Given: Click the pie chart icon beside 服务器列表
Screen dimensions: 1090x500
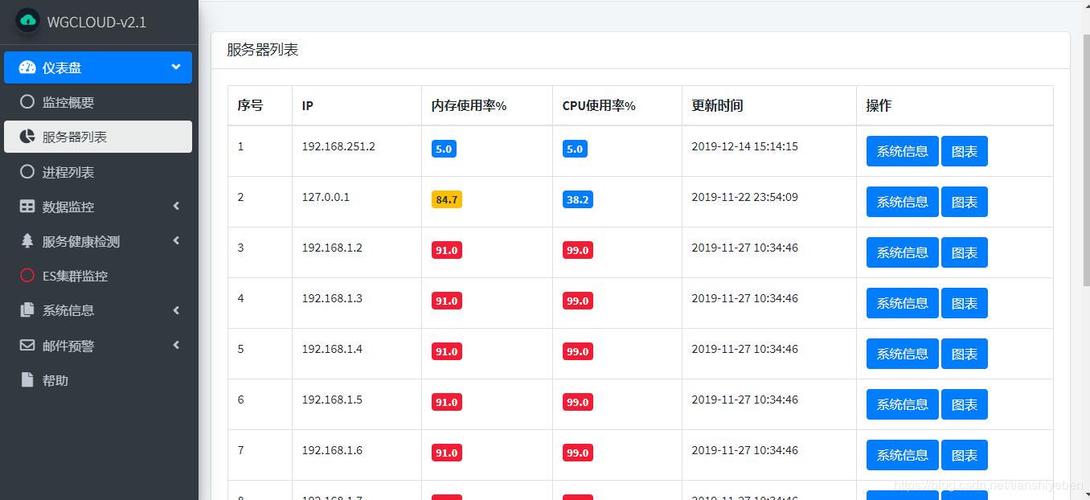Looking at the screenshot, I should (x=27, y=136).
